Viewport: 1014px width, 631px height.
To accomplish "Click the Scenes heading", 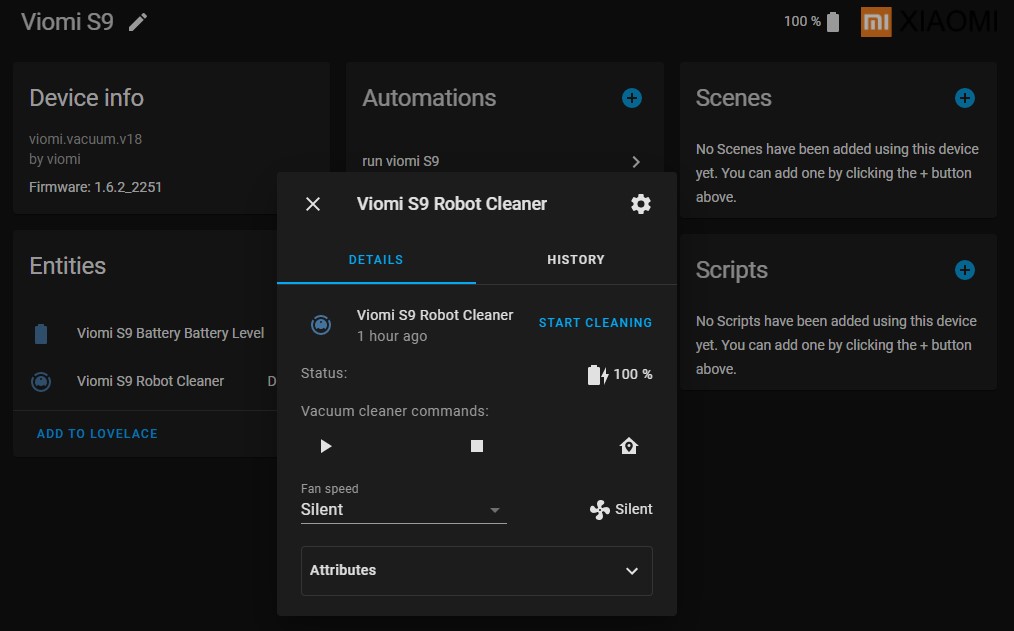I will (733, 98).
